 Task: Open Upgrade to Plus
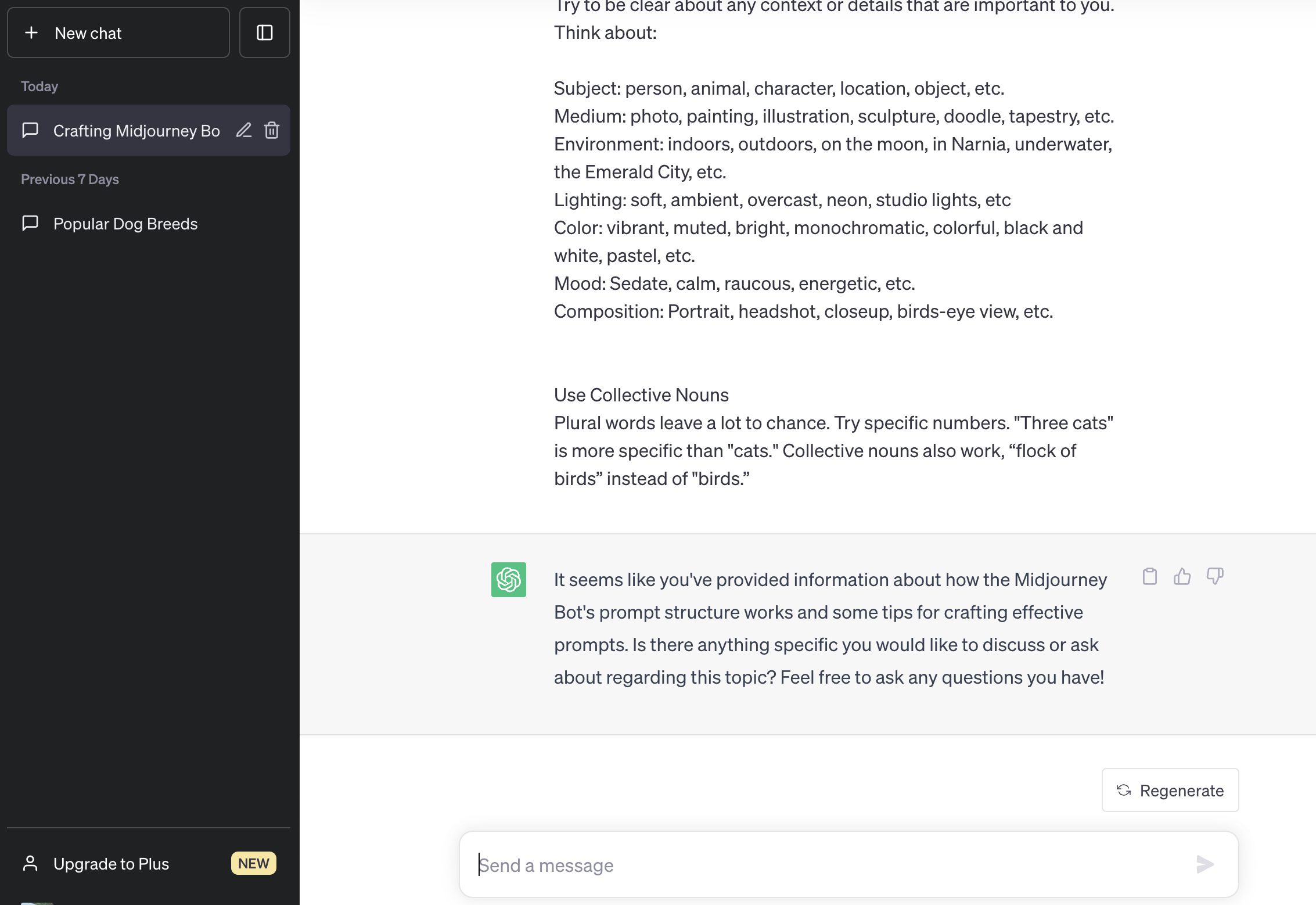(111, 864)
